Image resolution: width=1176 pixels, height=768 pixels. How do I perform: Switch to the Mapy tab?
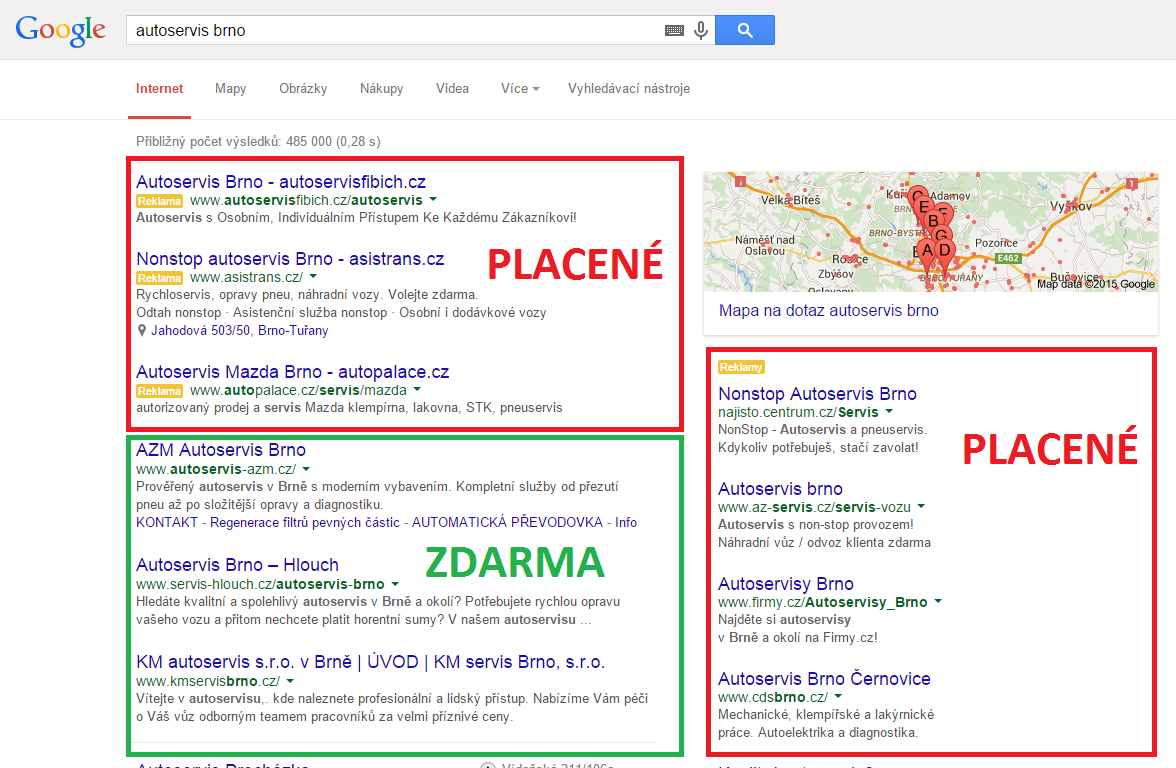click(x=230, y=88)
